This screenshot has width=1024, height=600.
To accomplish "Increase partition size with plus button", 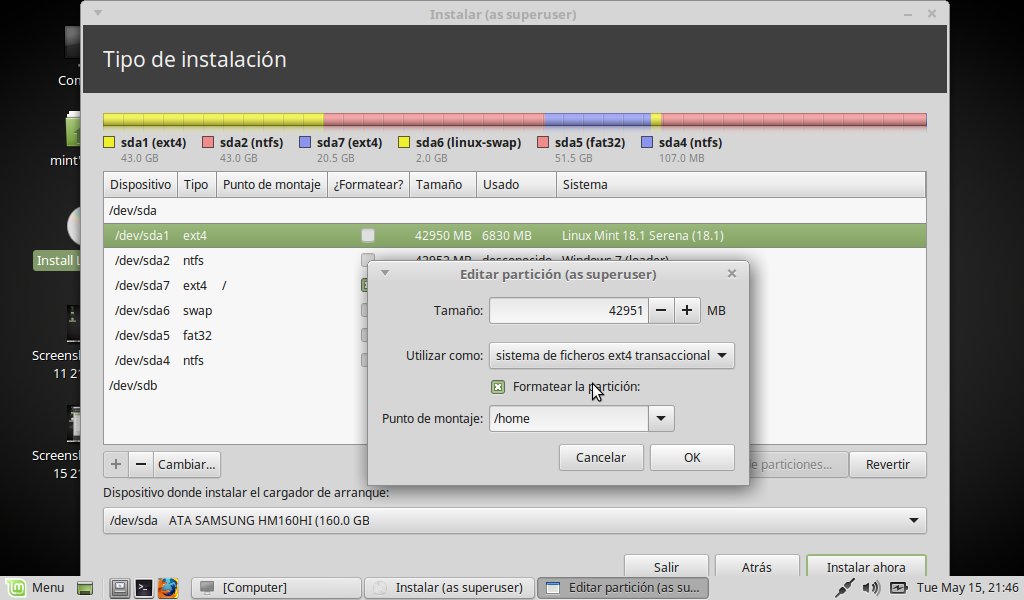I will 687,311.
